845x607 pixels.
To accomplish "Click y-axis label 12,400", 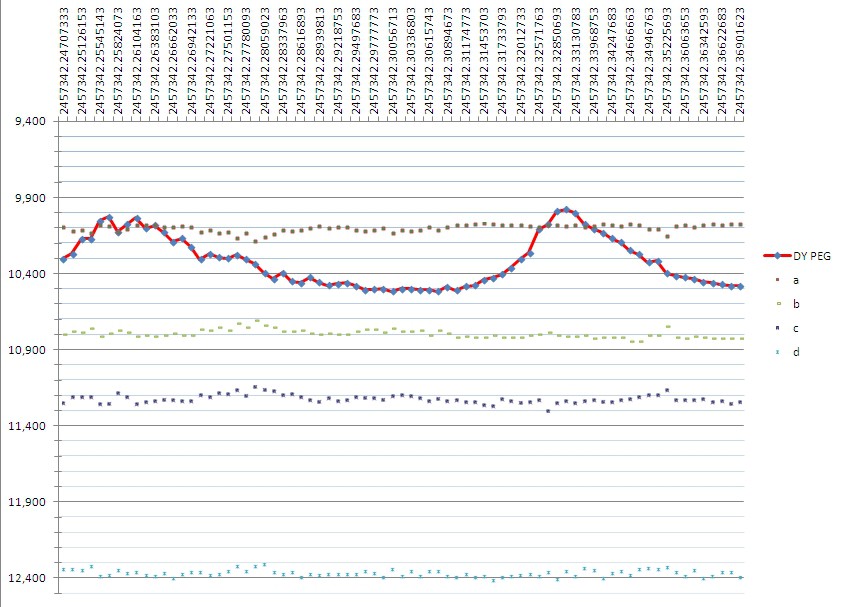I will pos(27,578).
